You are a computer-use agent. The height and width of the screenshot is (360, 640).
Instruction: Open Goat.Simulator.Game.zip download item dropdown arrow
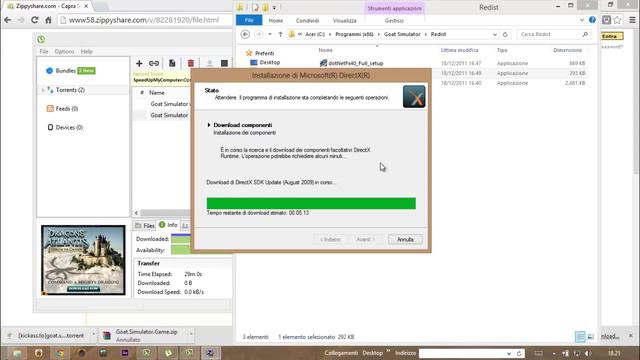191,335
